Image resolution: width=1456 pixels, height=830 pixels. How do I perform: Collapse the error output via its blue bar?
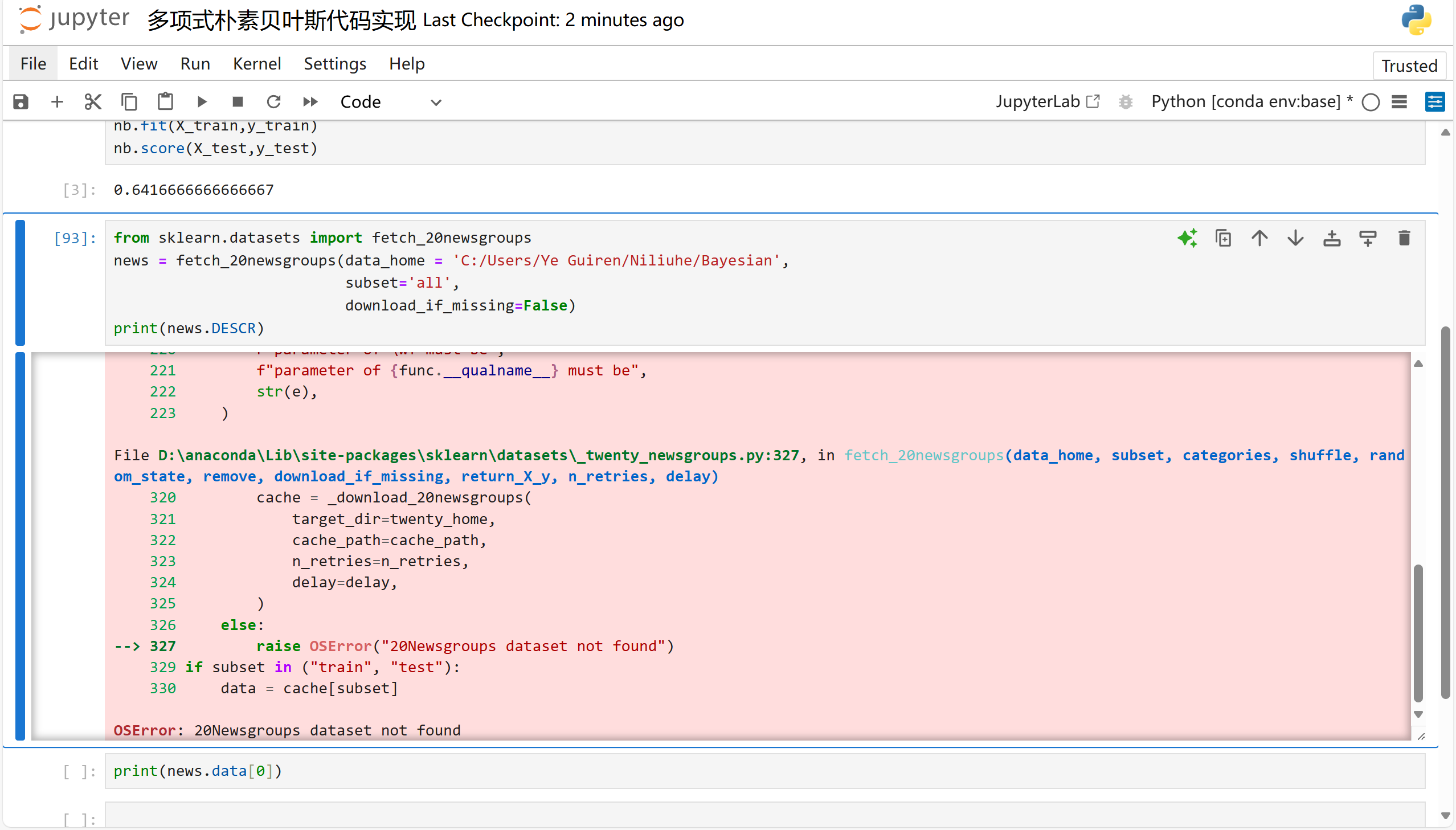21,546
